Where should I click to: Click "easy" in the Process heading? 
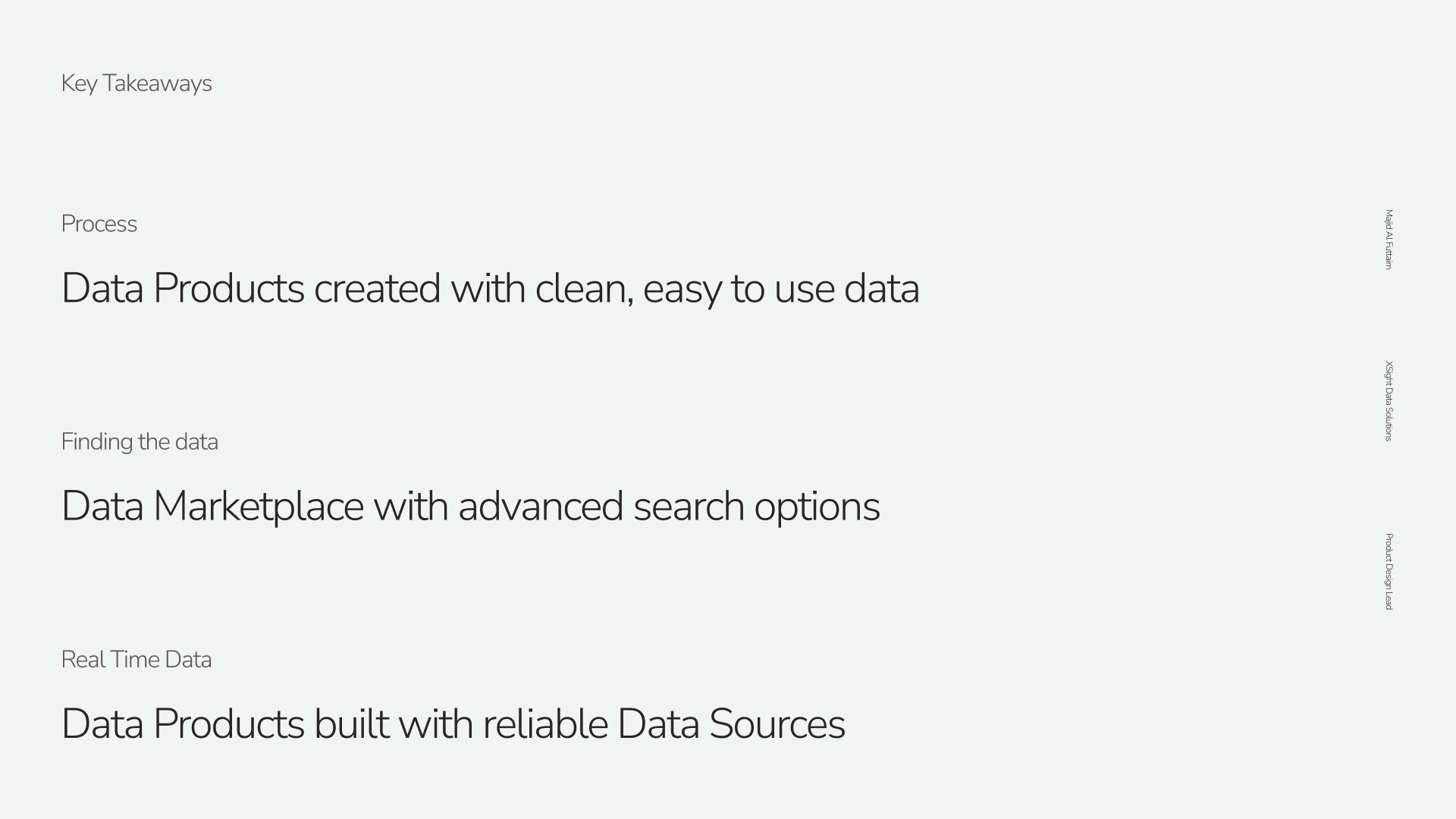682,290
